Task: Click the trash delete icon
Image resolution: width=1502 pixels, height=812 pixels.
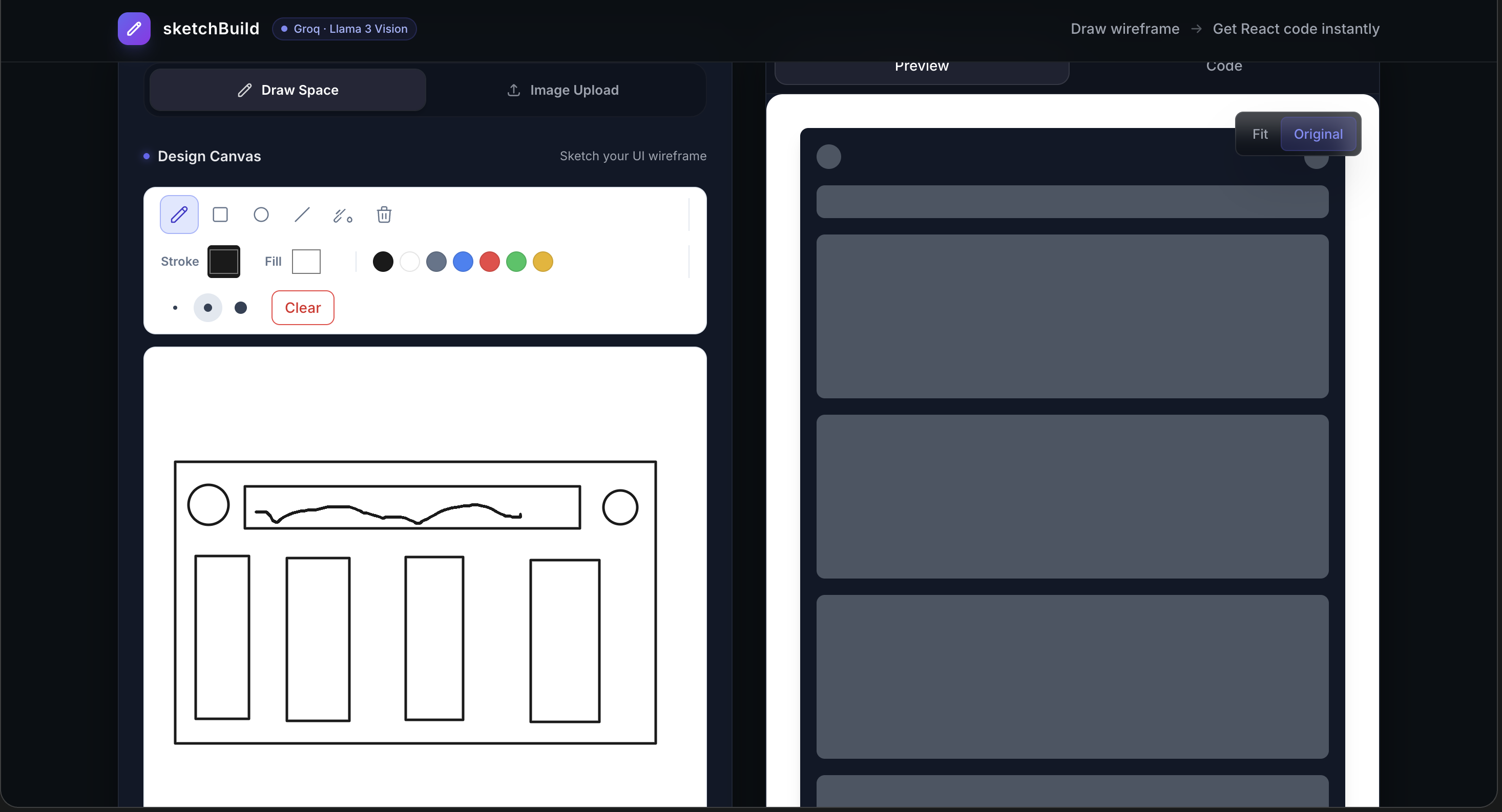Action: click(384, 215)
